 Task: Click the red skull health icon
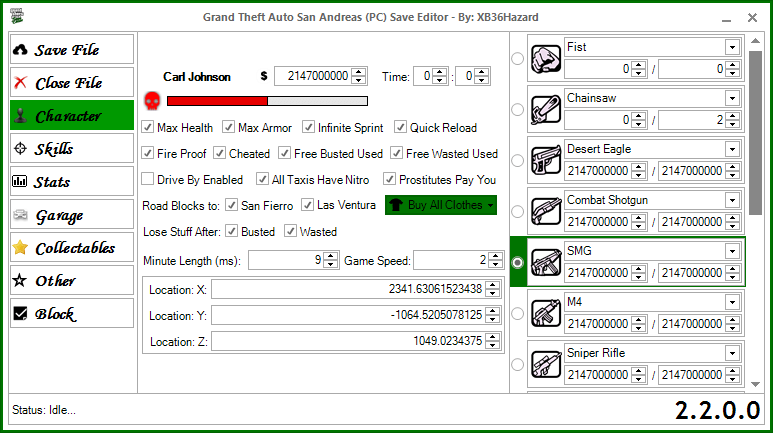(152, 101)
